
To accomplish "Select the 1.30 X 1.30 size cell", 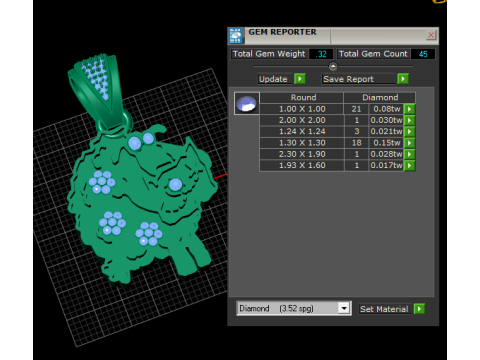I will click(302, 143).
